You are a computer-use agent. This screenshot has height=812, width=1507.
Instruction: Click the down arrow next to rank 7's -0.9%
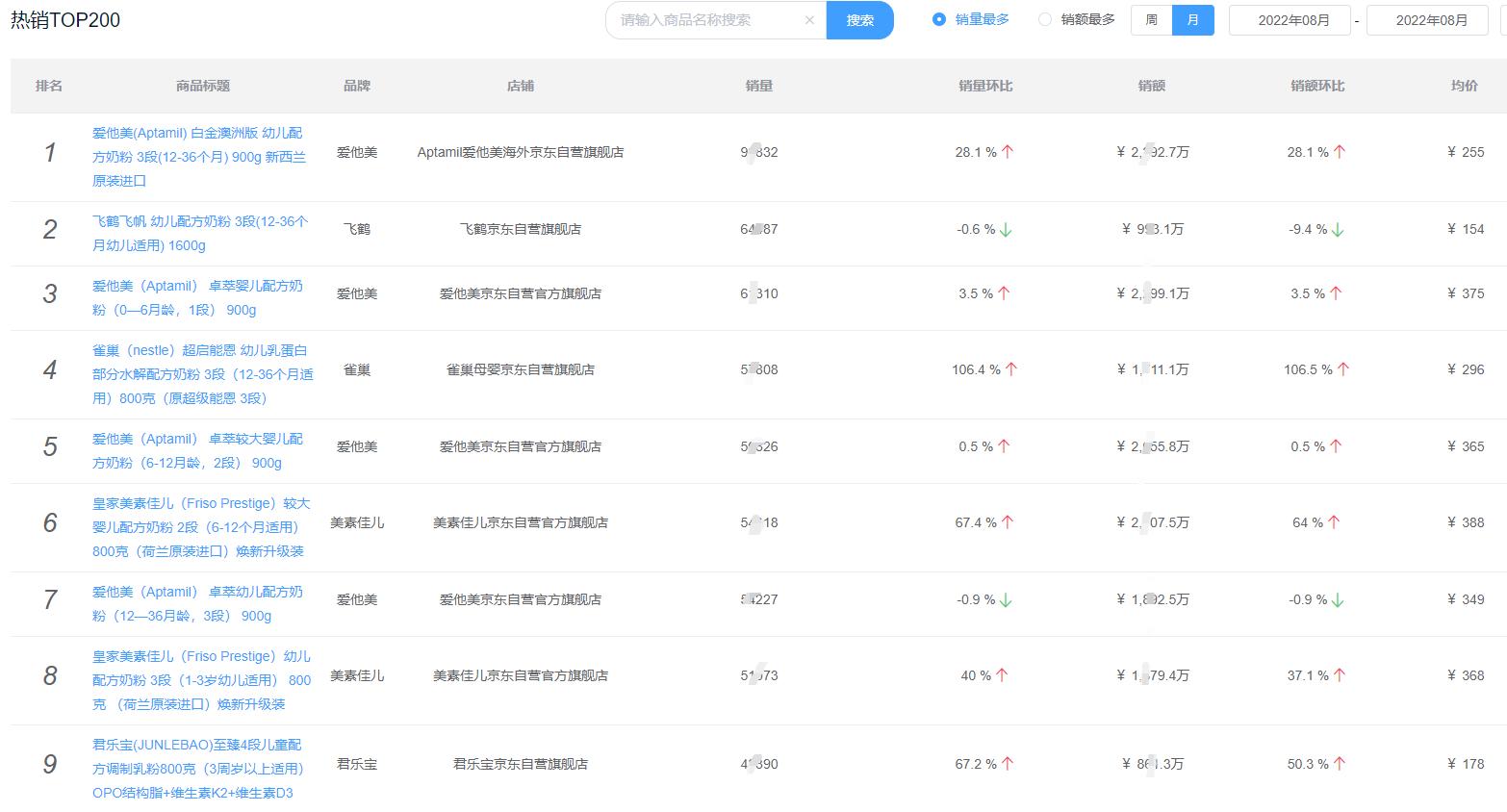pyautogui.click(x=1005, y=598)
